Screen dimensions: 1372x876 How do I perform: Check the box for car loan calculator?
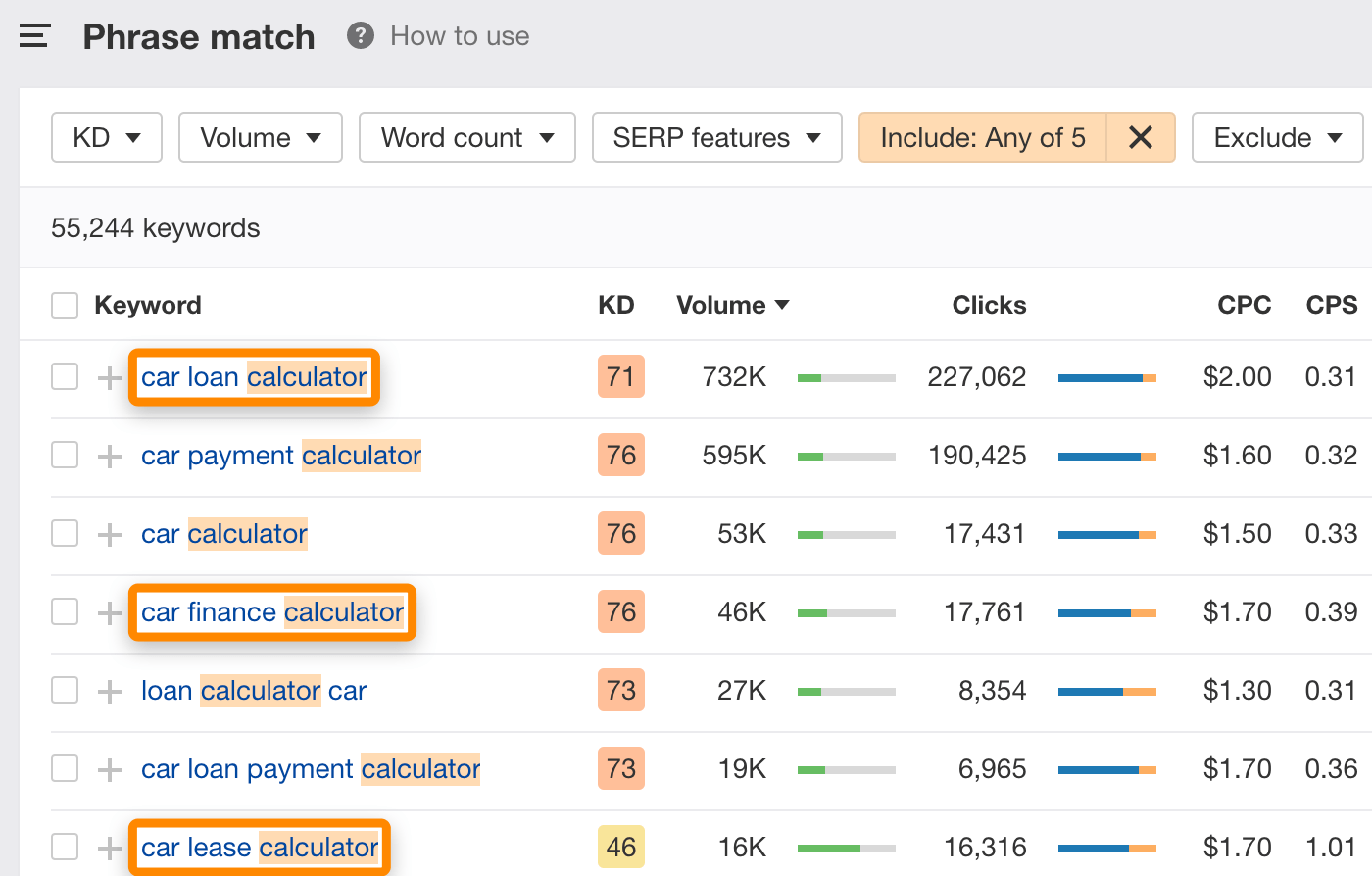pos(65,377)
